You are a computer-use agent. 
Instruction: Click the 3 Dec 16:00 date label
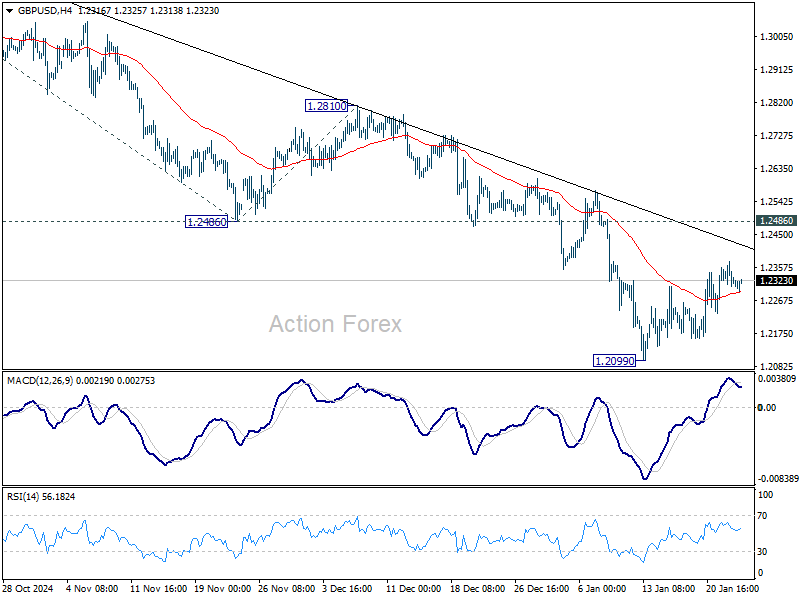point(348,588)
